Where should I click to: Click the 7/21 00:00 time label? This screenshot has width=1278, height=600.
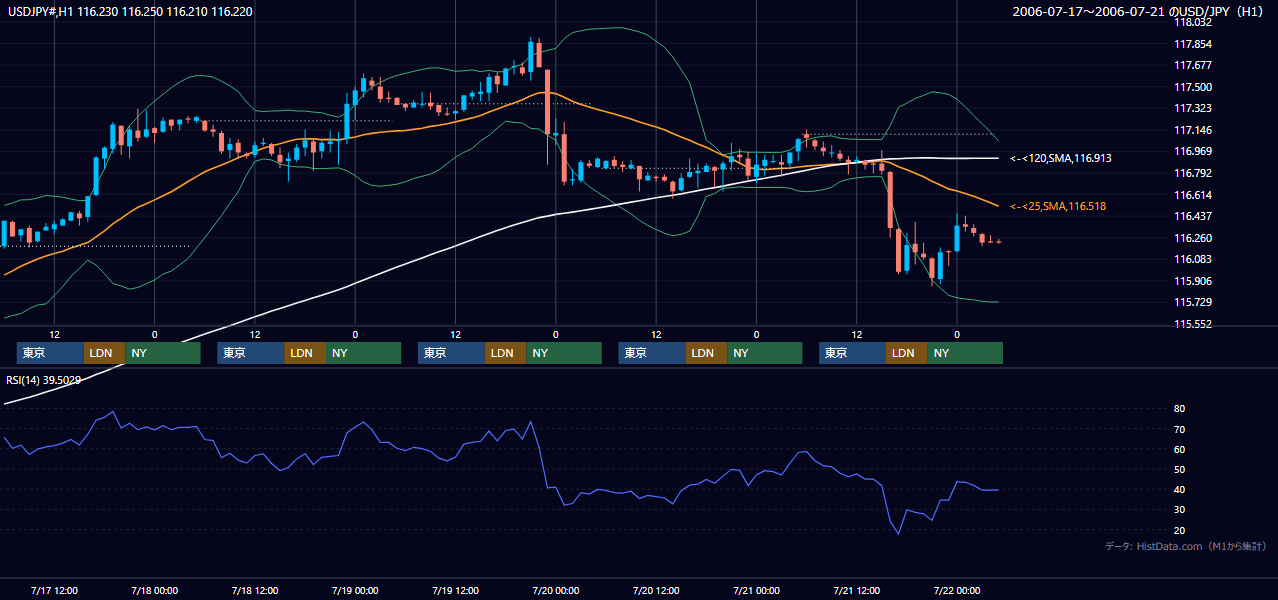point(756,590)
